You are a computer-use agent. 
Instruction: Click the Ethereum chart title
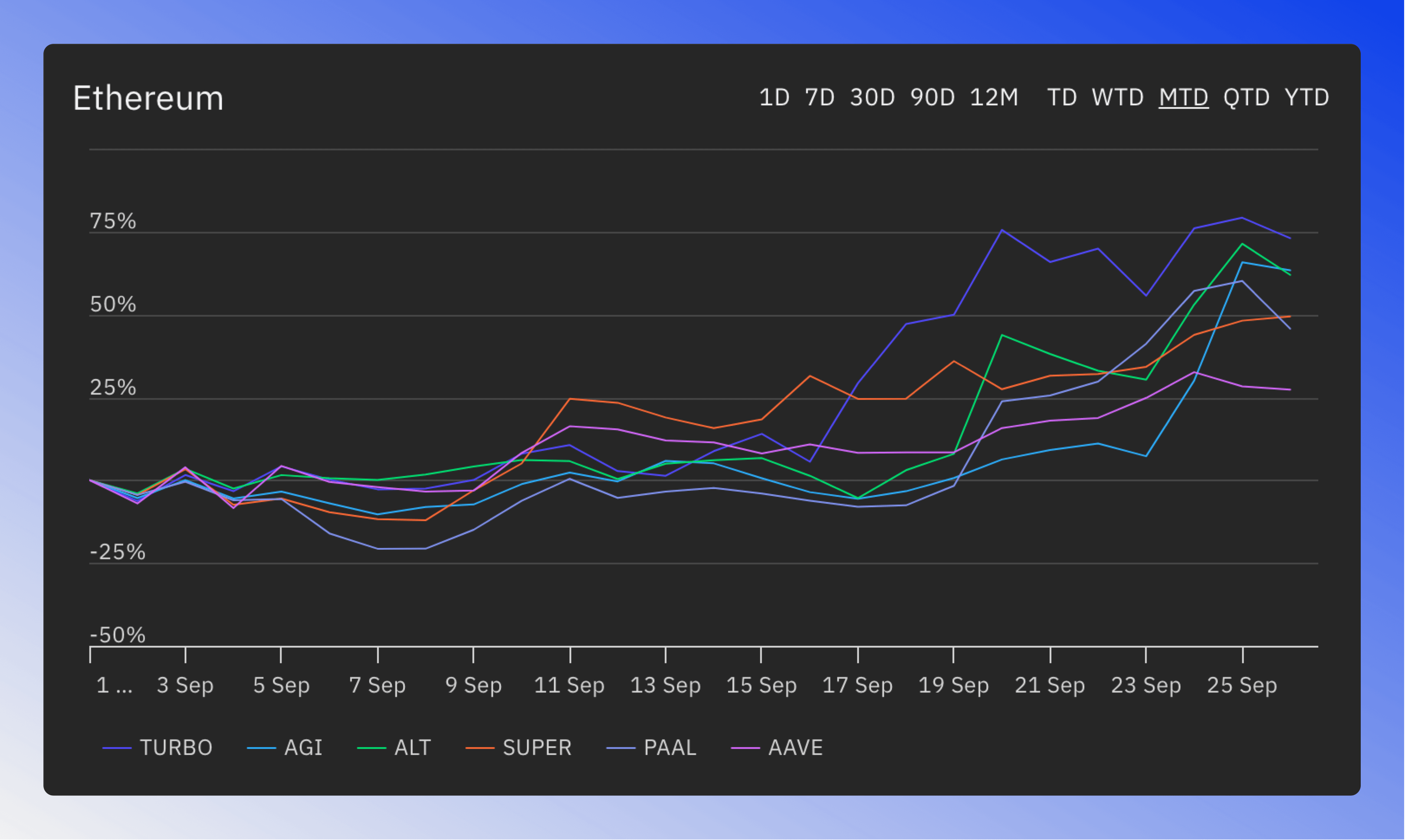(148, 98)
